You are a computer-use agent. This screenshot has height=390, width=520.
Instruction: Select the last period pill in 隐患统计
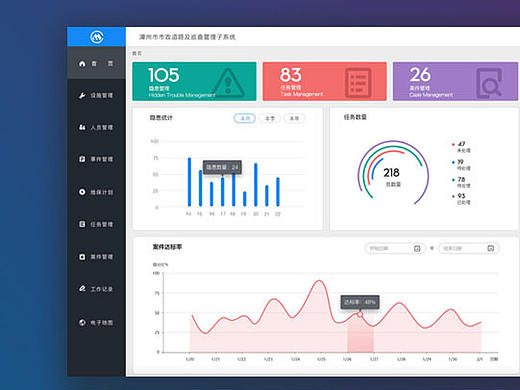(x=294, y=118)
